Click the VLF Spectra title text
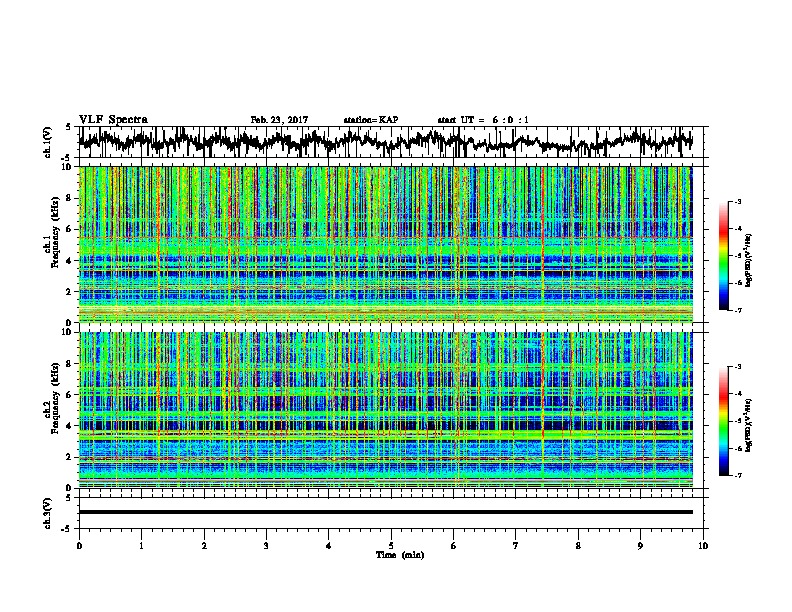 (x=113, y=120)
